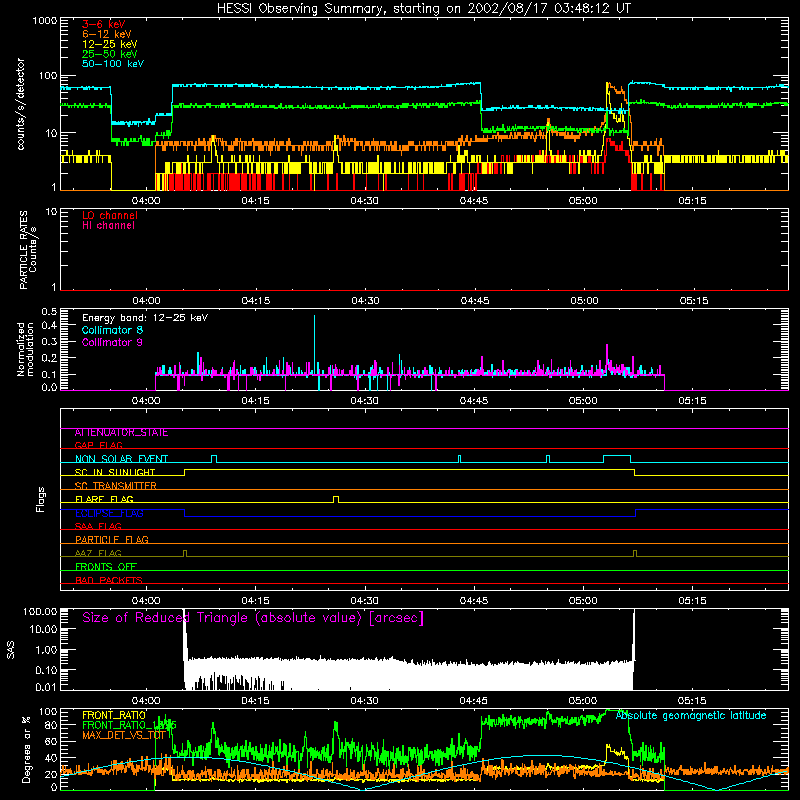Click the MAX_DET_VS_TOT legend label

[x=123, y=735]
